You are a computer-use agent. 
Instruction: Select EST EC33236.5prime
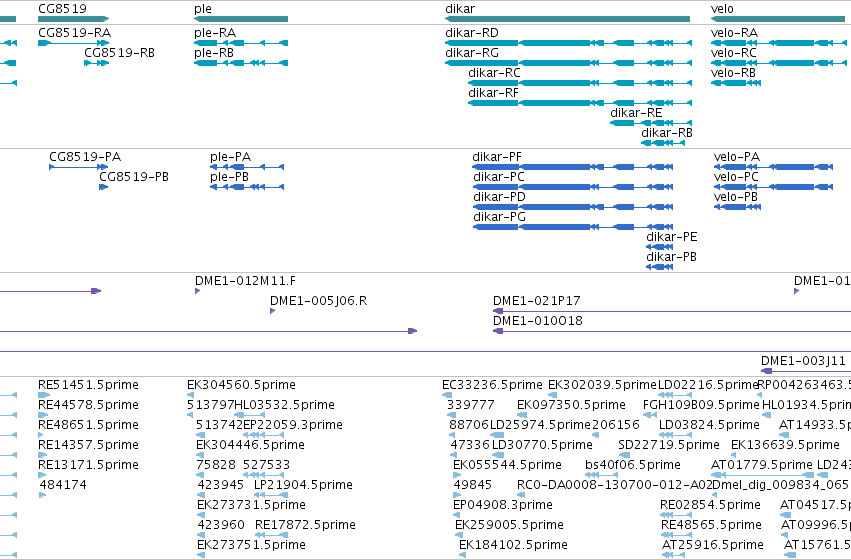tap(446, 395)
